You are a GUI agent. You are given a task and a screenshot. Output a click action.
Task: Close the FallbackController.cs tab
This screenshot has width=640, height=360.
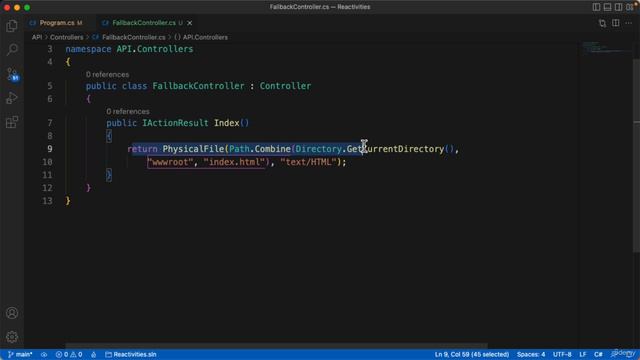189,23
